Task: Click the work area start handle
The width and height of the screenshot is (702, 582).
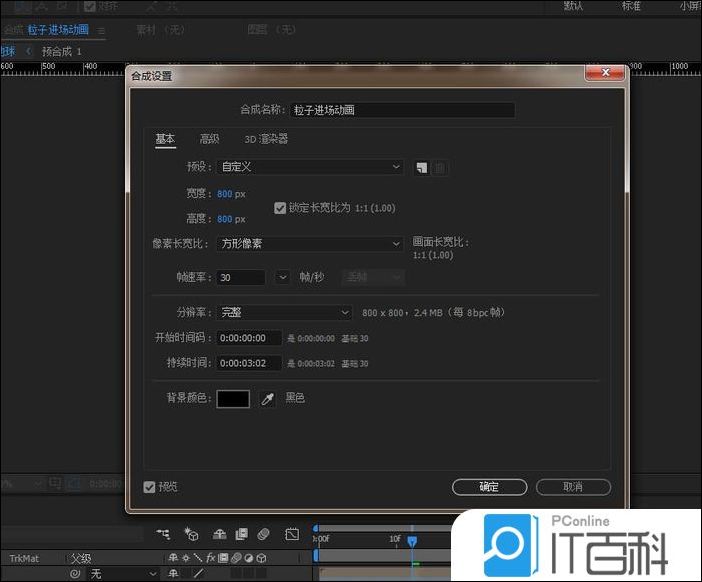Action: click(x=316, y=556)
